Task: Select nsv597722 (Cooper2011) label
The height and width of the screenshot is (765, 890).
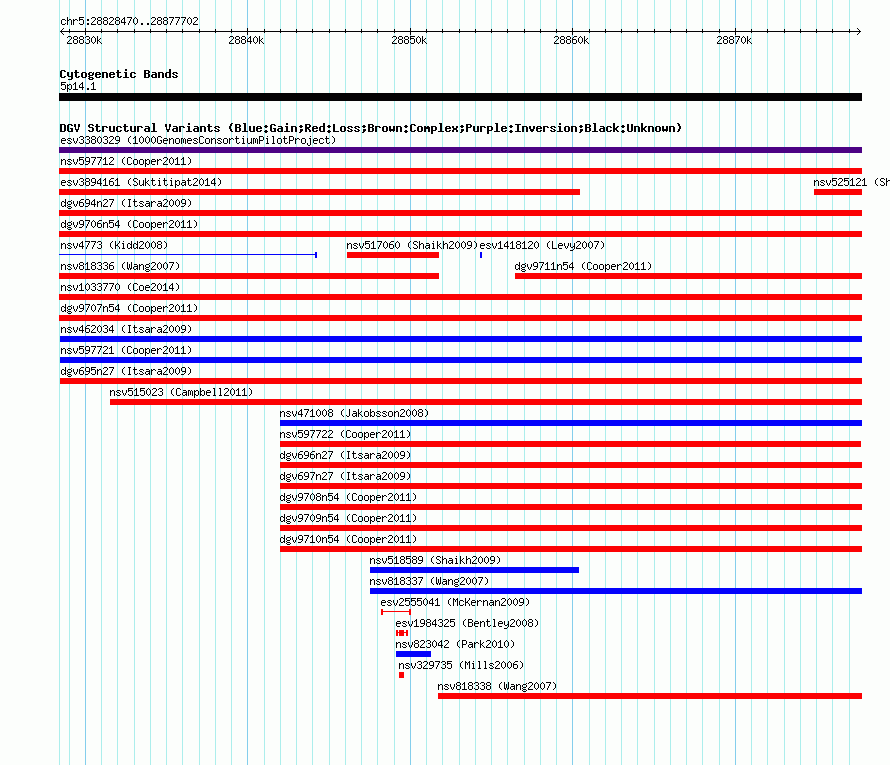Action: click(x=345, y=434)
